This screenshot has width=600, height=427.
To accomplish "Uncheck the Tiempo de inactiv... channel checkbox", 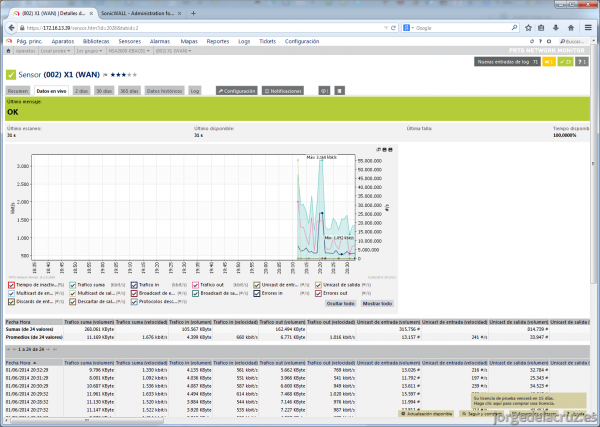I will (x=11, y=285).
